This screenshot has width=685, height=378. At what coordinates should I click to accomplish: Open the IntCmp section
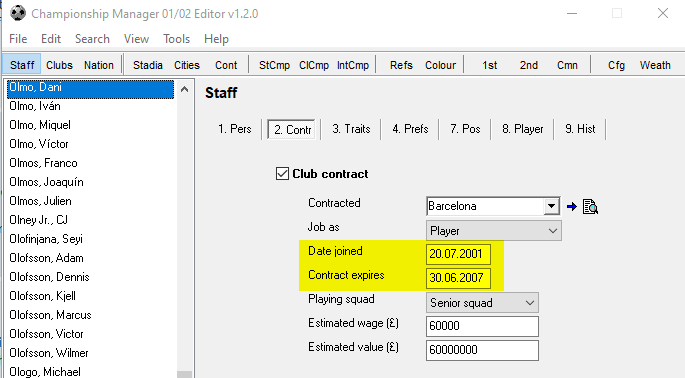353,65
